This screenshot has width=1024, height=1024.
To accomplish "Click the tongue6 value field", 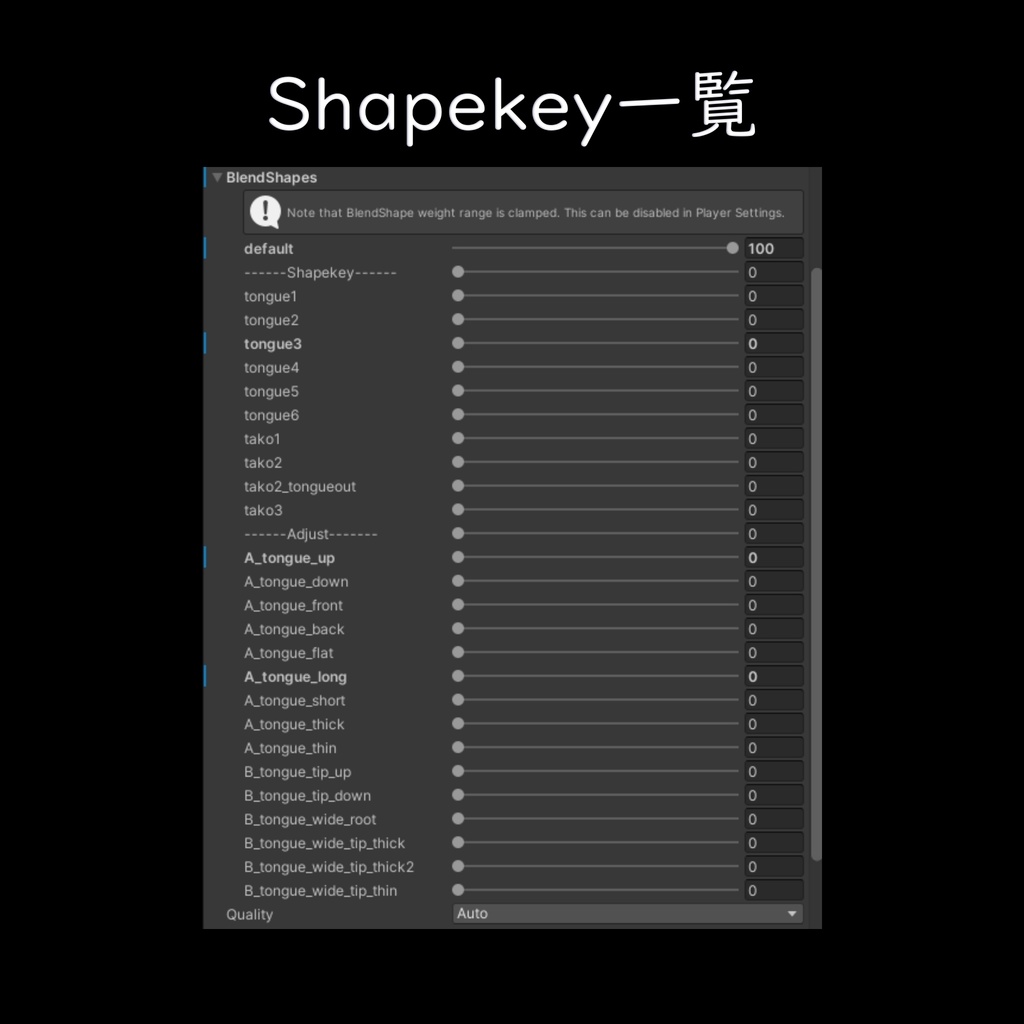I will click(774, 415).
